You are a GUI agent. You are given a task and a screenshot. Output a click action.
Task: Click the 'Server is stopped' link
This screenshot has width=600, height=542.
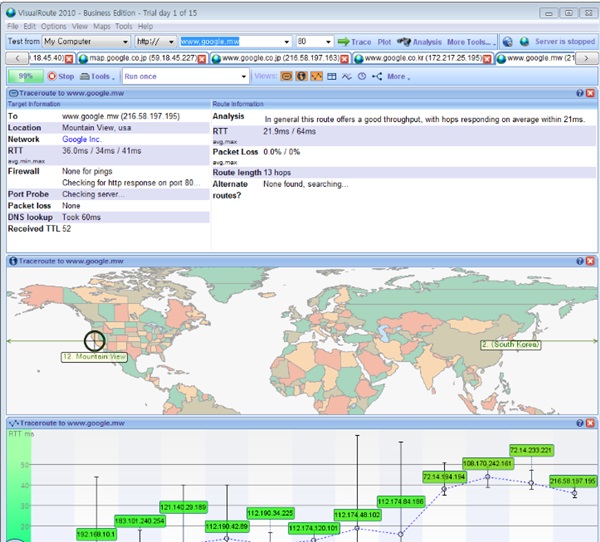[565, 41]
